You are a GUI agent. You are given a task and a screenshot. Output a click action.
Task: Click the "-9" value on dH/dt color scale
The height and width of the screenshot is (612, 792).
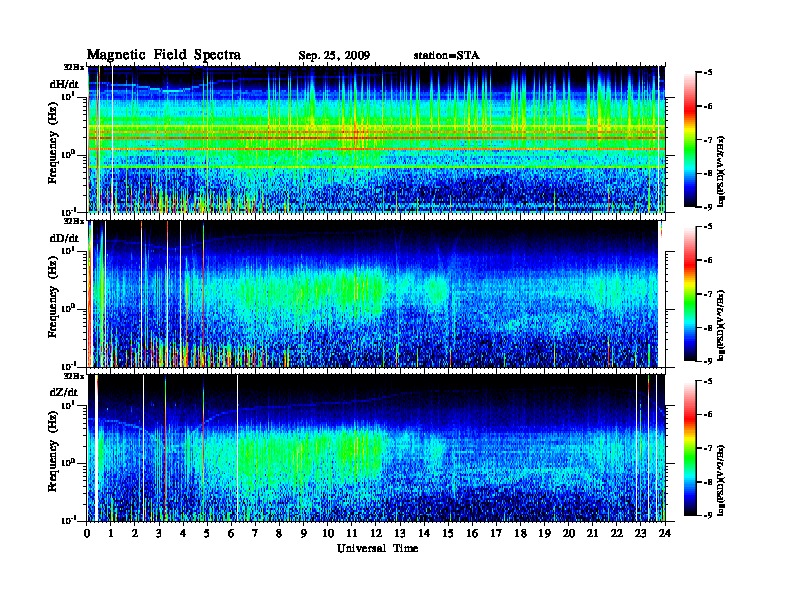pos(708,207)
